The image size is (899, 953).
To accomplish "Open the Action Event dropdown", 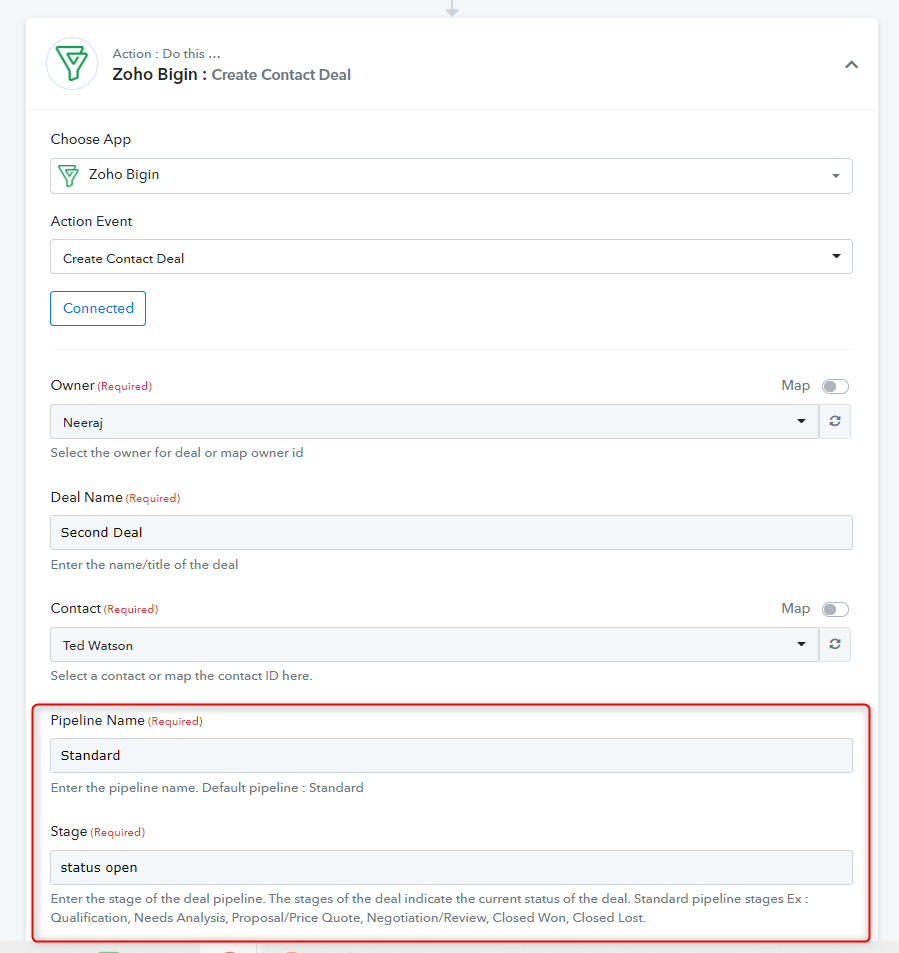I will [x=451, y=257].
